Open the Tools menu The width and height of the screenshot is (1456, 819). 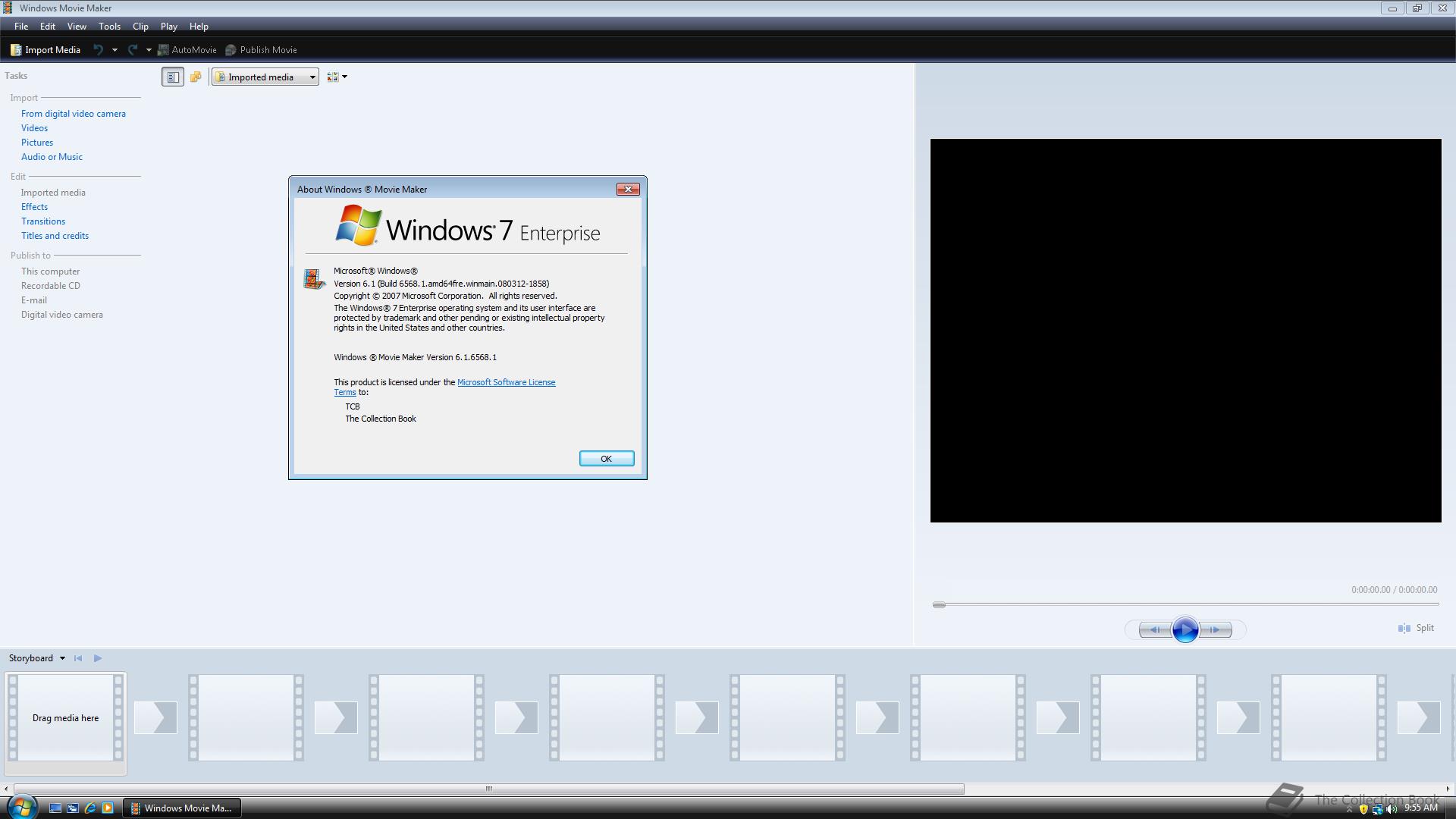[x=109, y=27]
